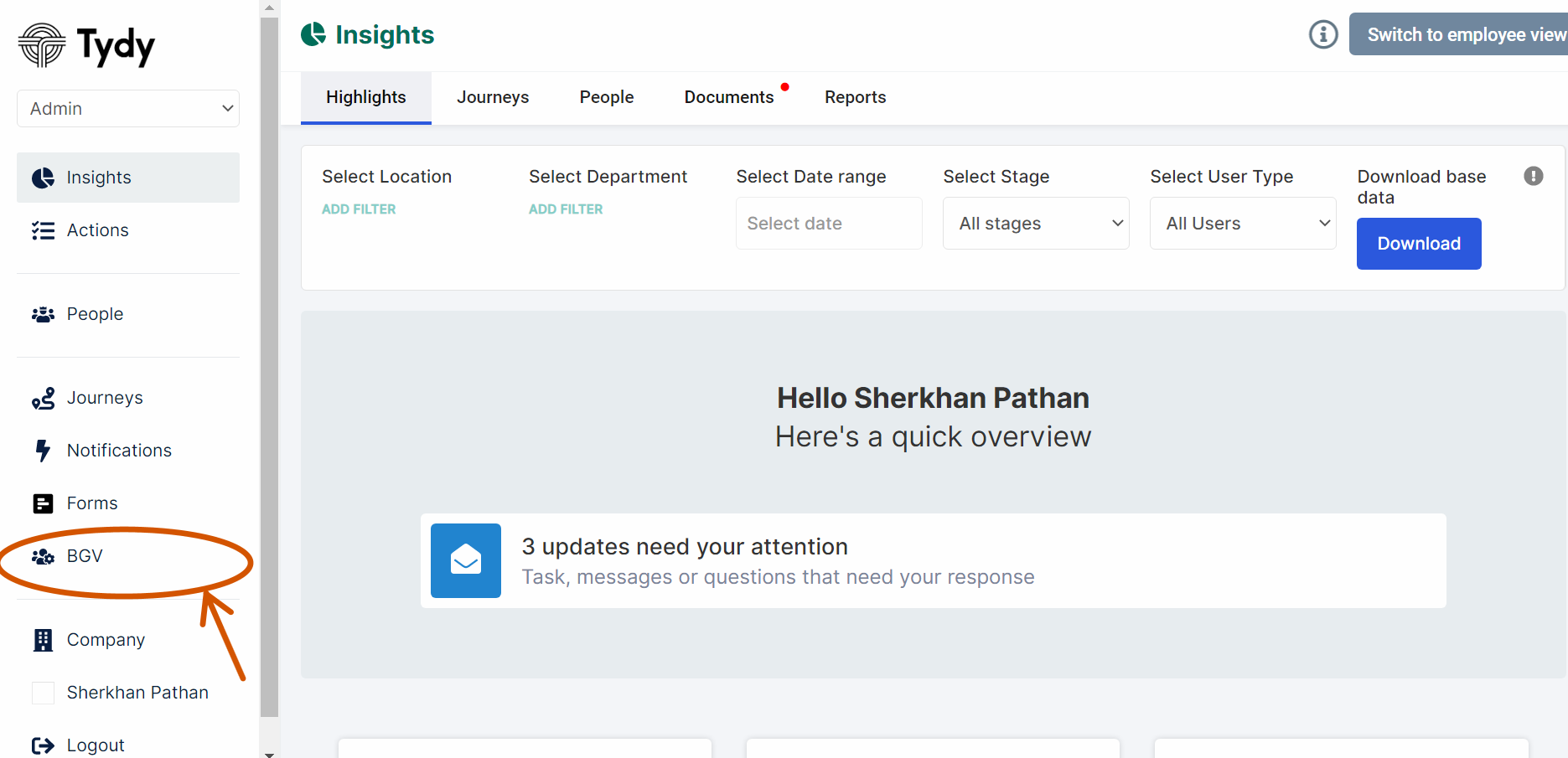Open Forms from the sidebar

pyautogui.click(x=128, y=503)
